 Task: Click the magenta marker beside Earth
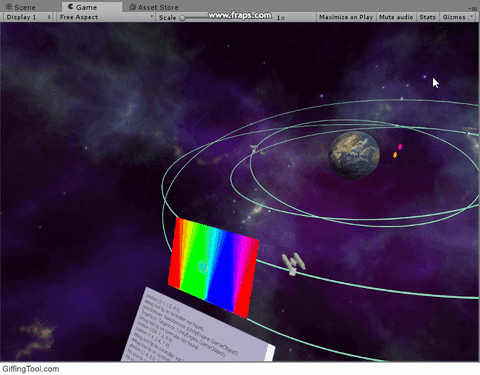[400, 147]
